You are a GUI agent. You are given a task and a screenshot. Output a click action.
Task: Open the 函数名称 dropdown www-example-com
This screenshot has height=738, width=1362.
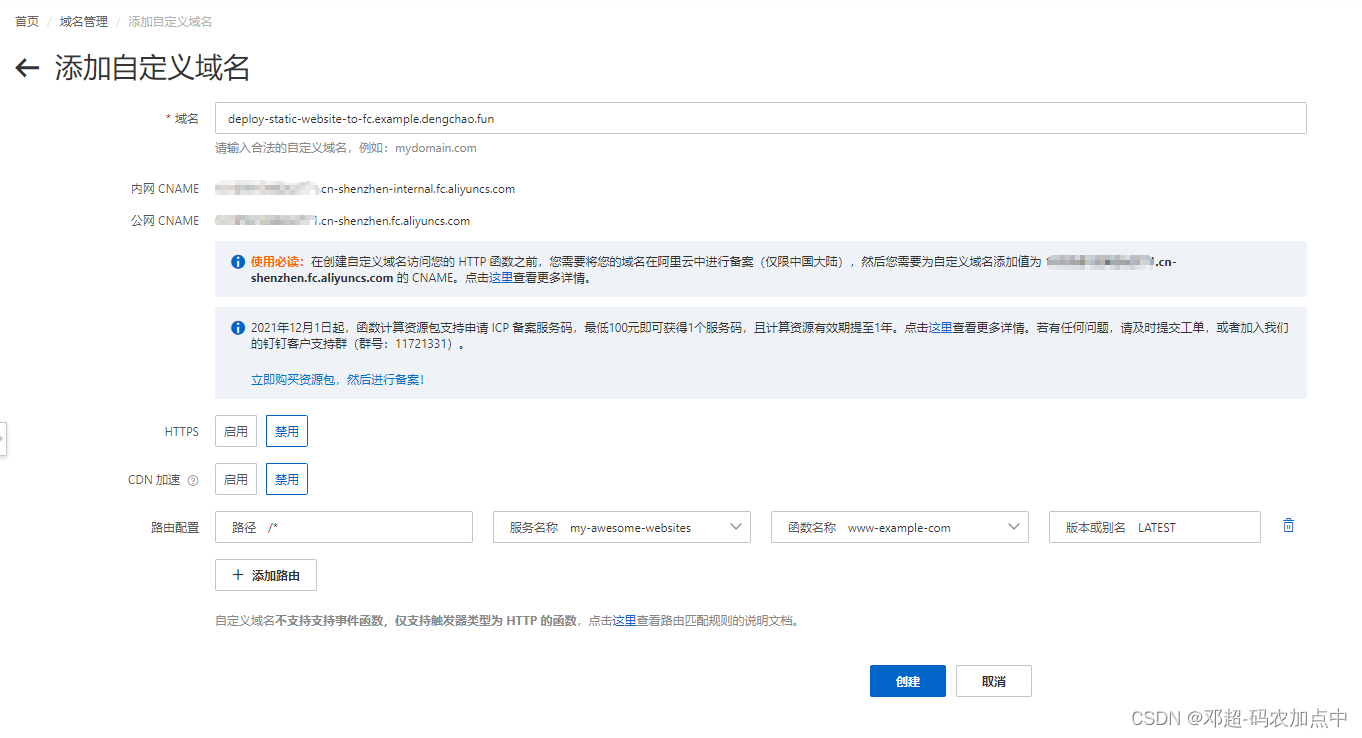[x=900, y=527]
